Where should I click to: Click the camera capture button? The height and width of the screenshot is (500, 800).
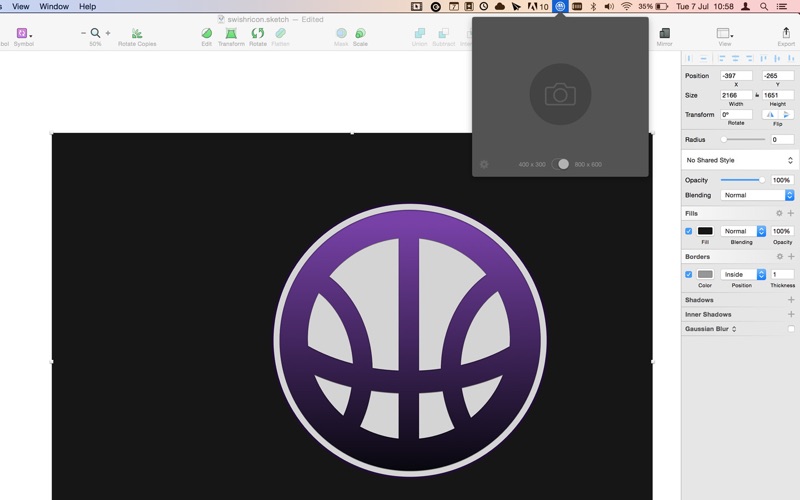click(560, 94)
